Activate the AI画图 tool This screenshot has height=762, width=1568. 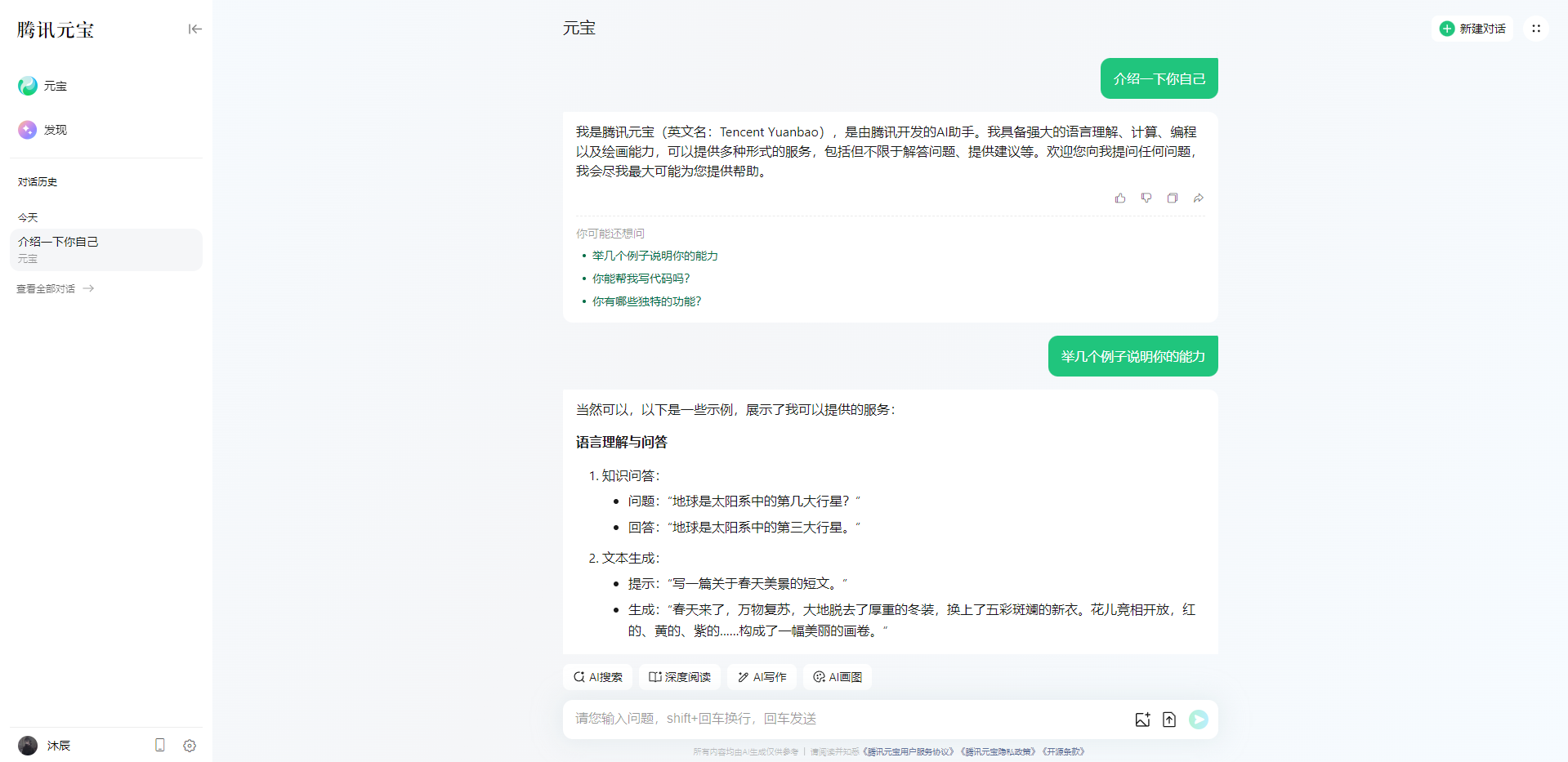pyautogui.click(x=838, y=677)
